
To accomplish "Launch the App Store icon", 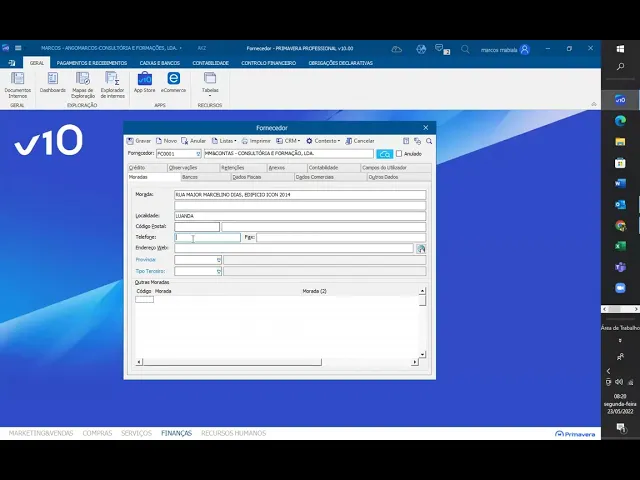I will coord(144,82).
